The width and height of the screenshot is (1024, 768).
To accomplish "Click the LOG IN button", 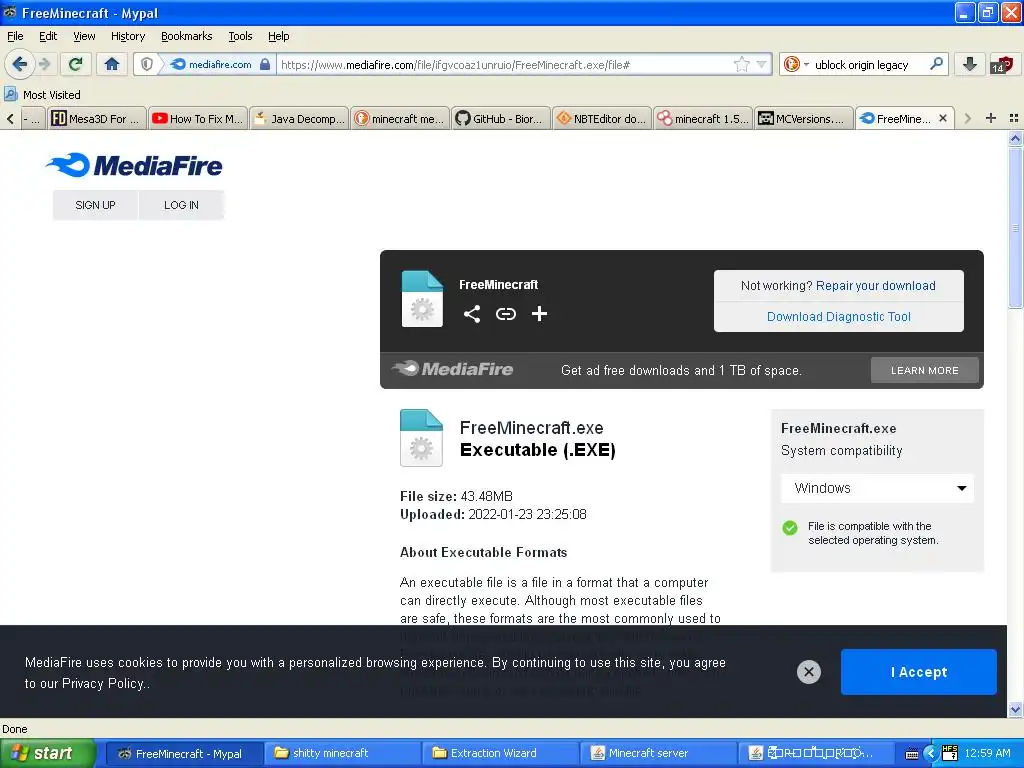I will coord(181,205).
